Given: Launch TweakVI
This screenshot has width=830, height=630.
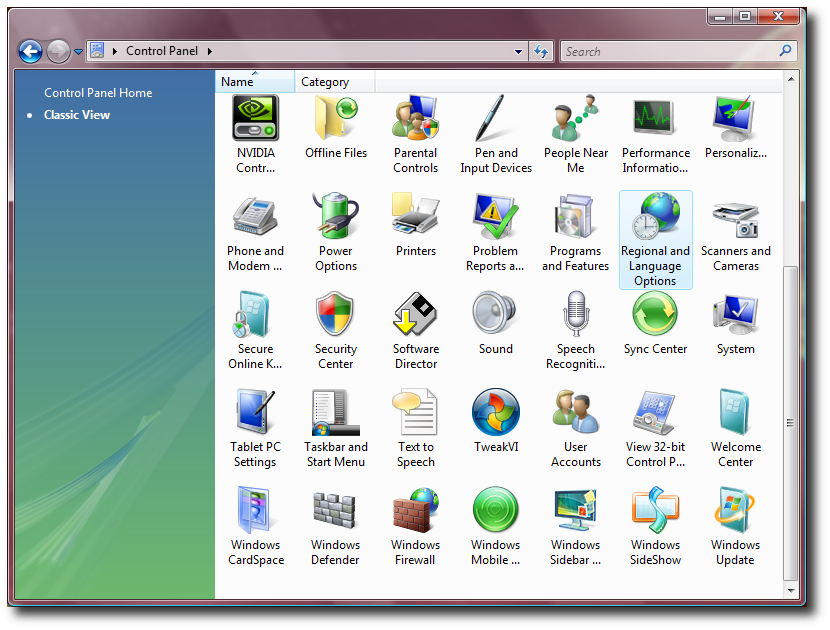Looking at the screenshot, I should click(496, 421).
